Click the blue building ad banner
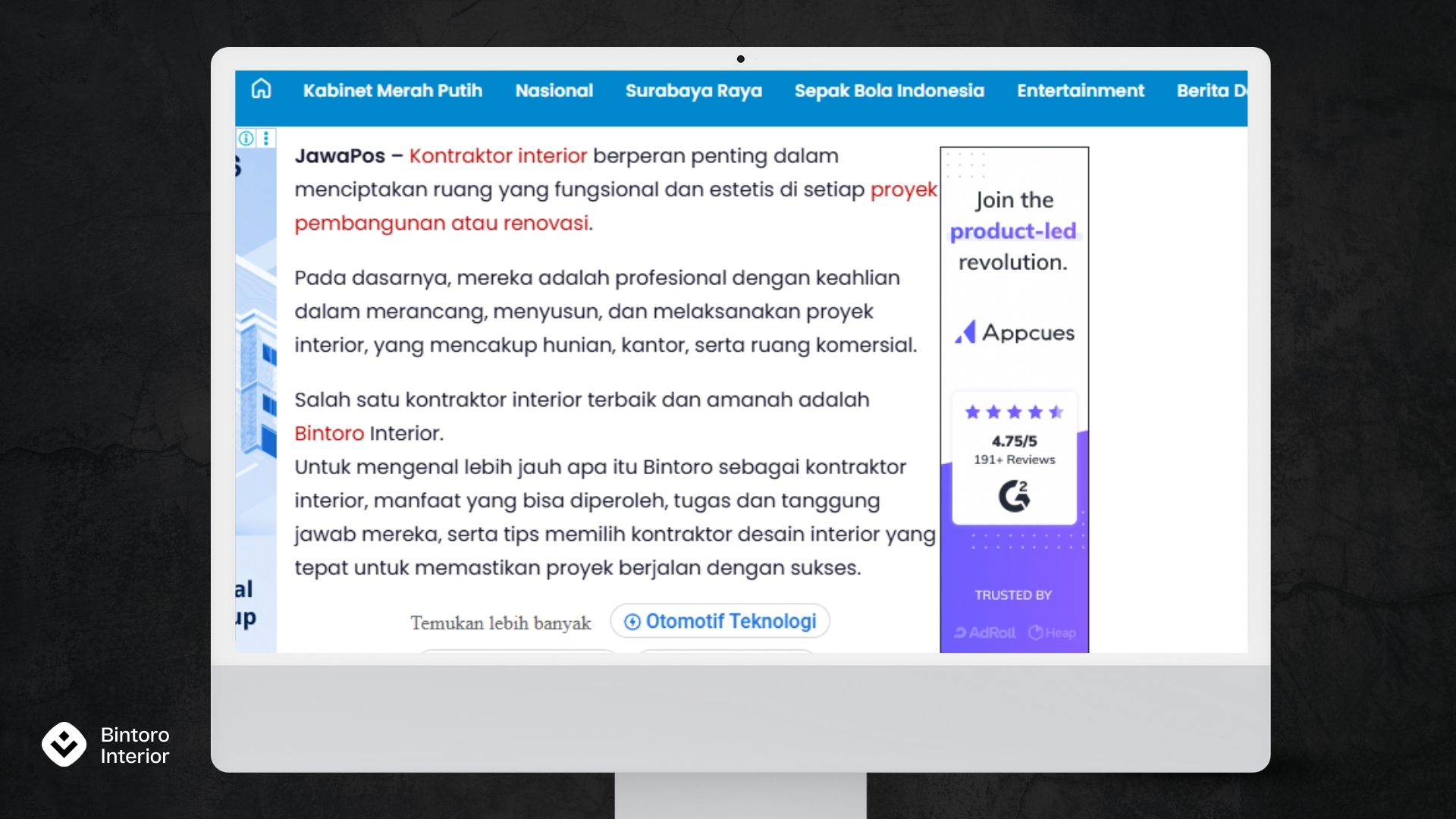The height and width of the screenshot is (819, 1456). (256, 394)
